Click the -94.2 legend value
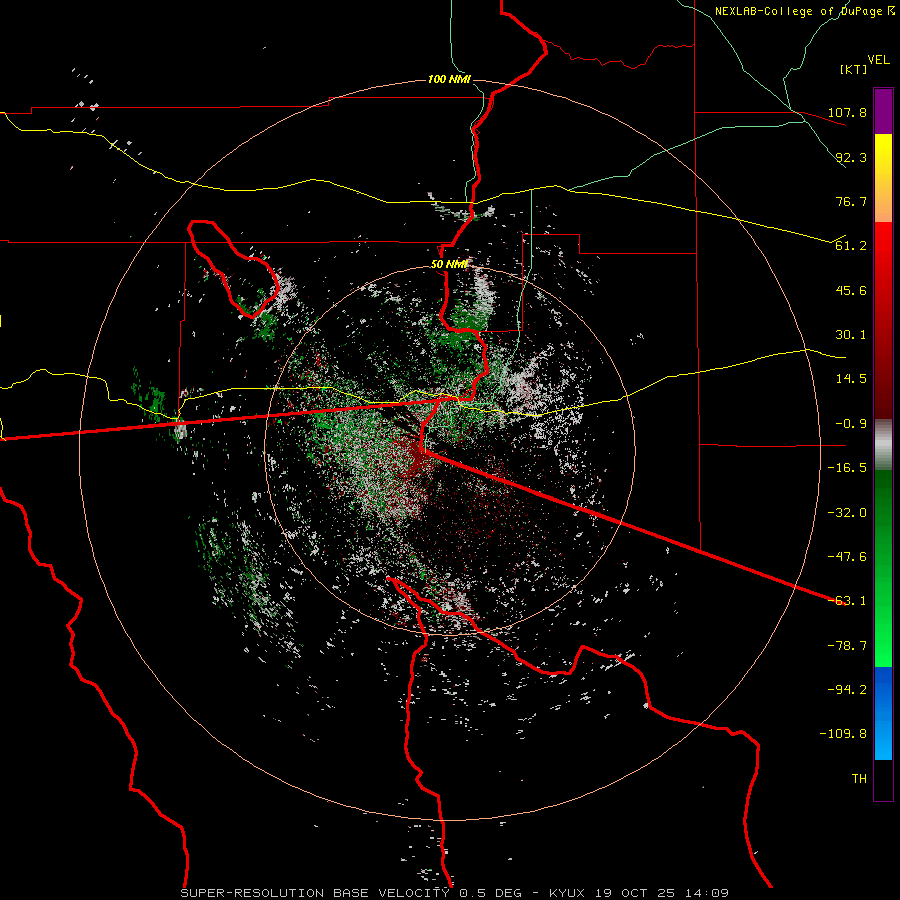This screenshot has width=900, height=900. tap(847, 690)
